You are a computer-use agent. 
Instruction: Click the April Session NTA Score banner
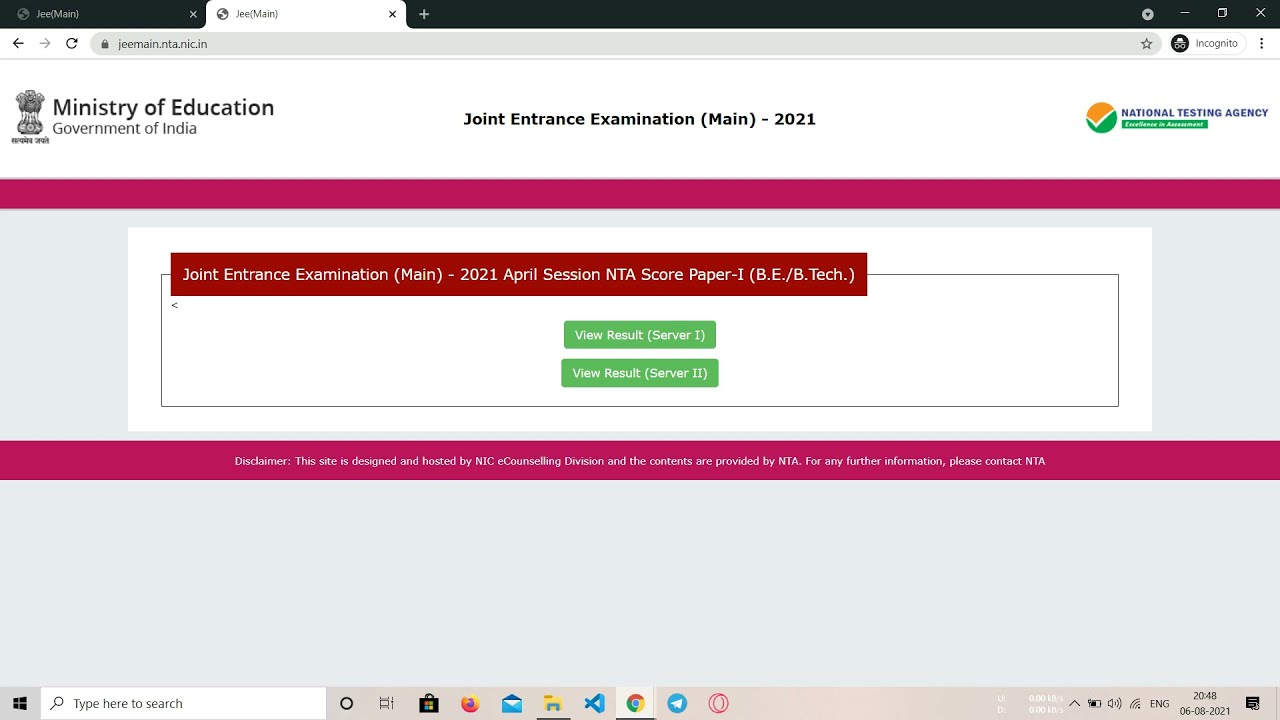pyautogui.click(x=519, y=274)
